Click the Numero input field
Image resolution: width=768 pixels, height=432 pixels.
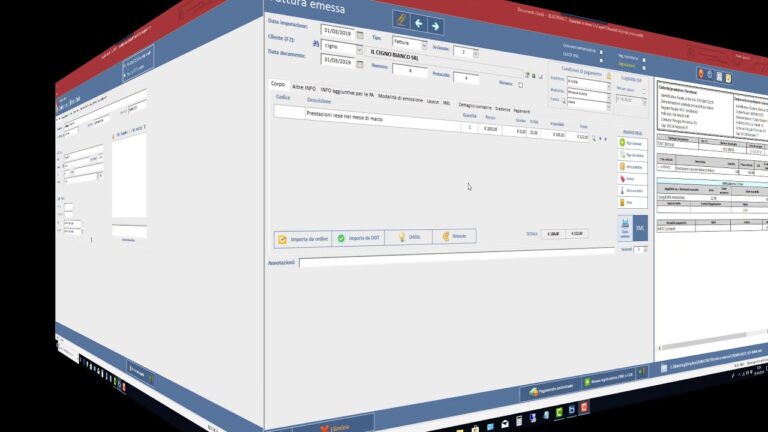(410, 71)
